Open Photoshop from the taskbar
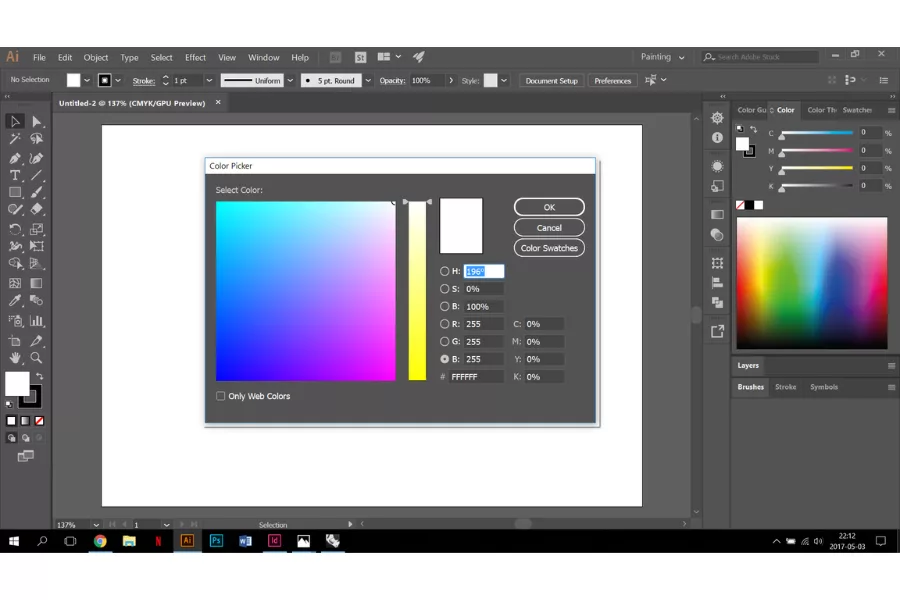The height and width of the screenshot is (600, 900). pyautogui.click(x=216, y=540)
